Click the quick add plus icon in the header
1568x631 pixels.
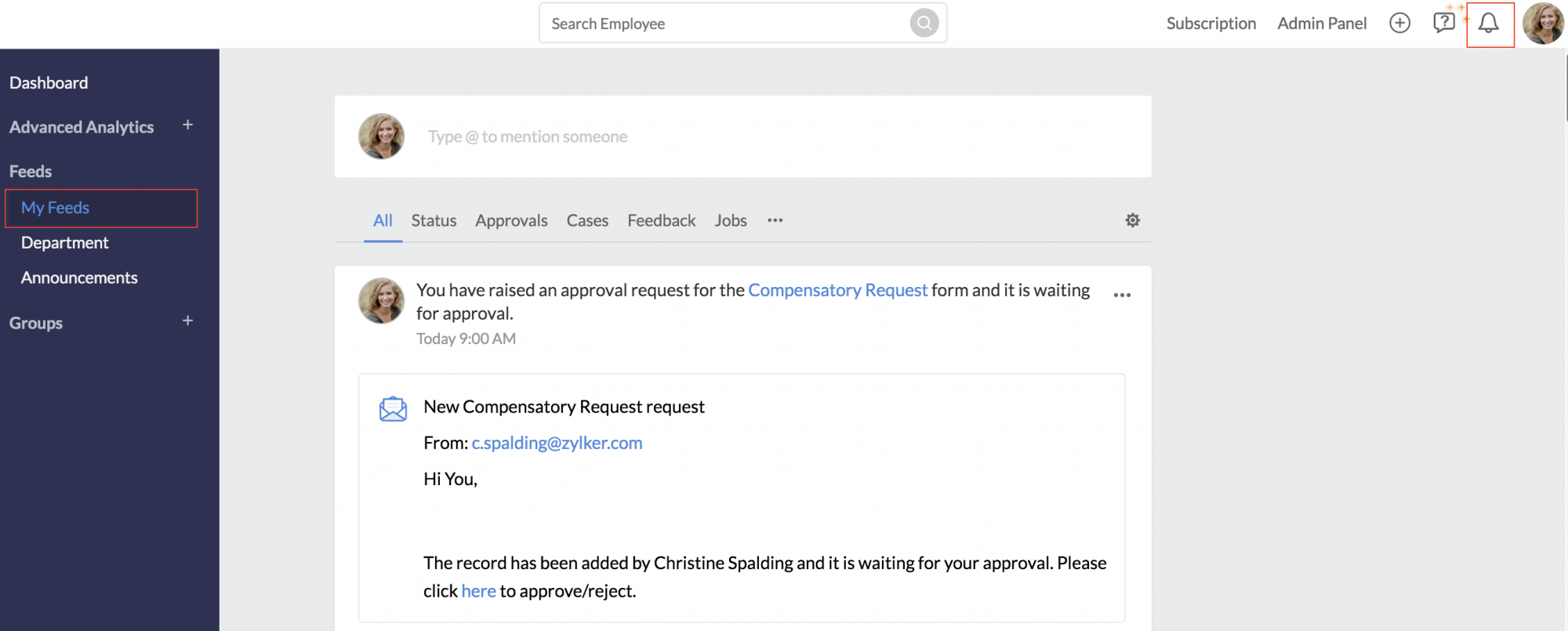(1399, 24)
